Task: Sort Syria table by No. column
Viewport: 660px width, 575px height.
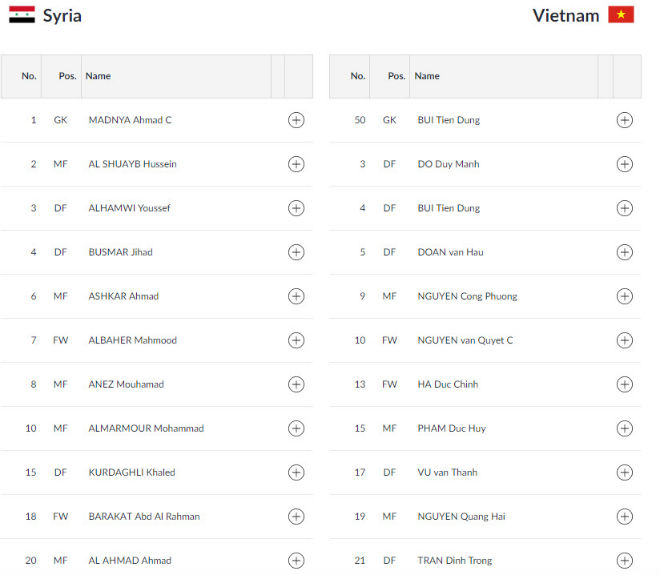Action: tap(29, 76)
